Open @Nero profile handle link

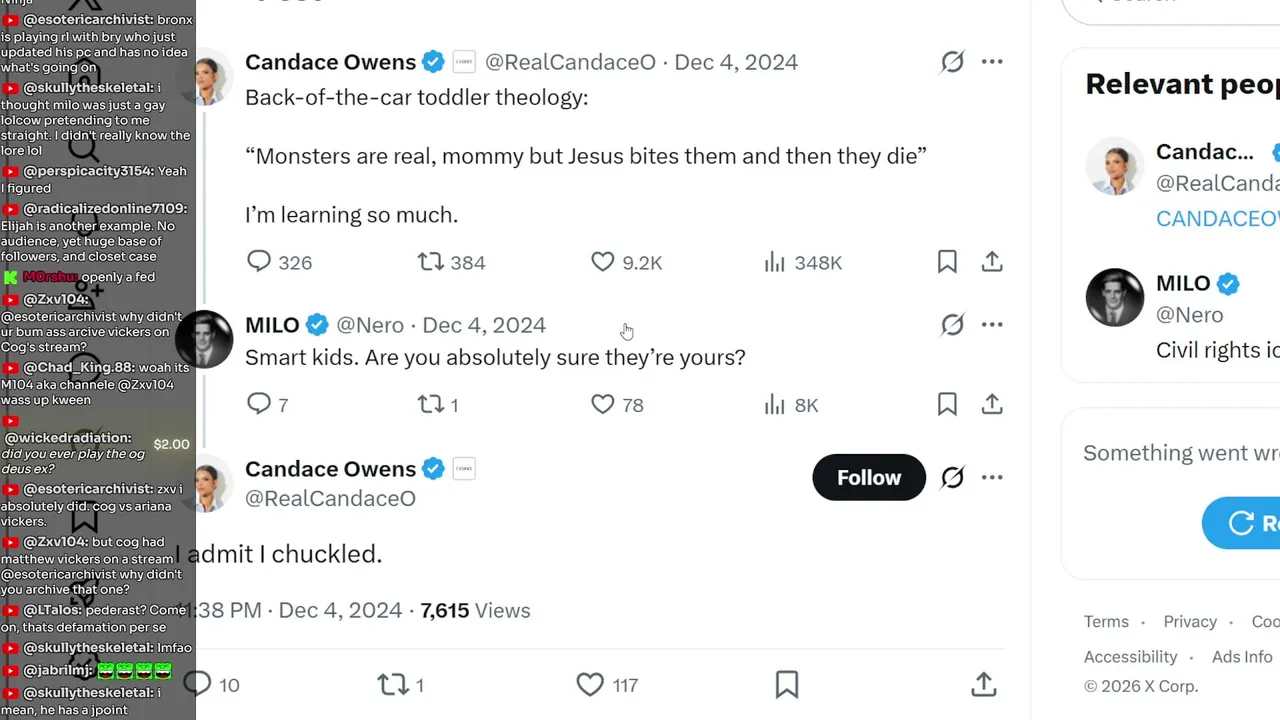(x=370, y=325)
